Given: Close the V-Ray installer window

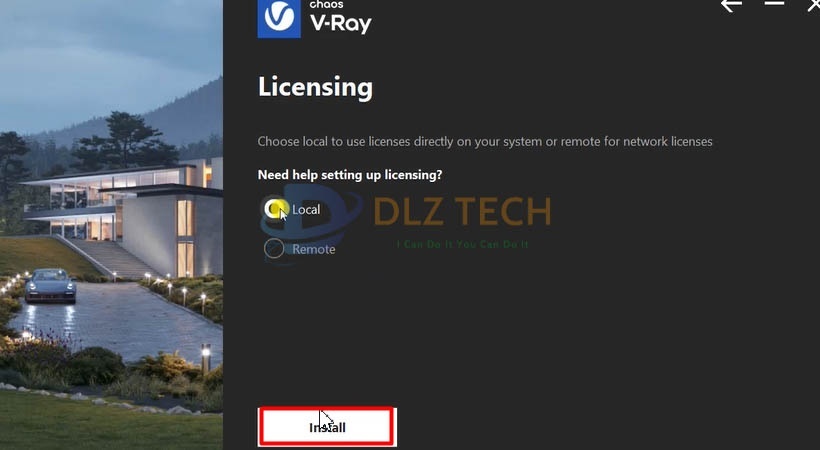Looking at the screenshot, I should [x=814, y=5].
